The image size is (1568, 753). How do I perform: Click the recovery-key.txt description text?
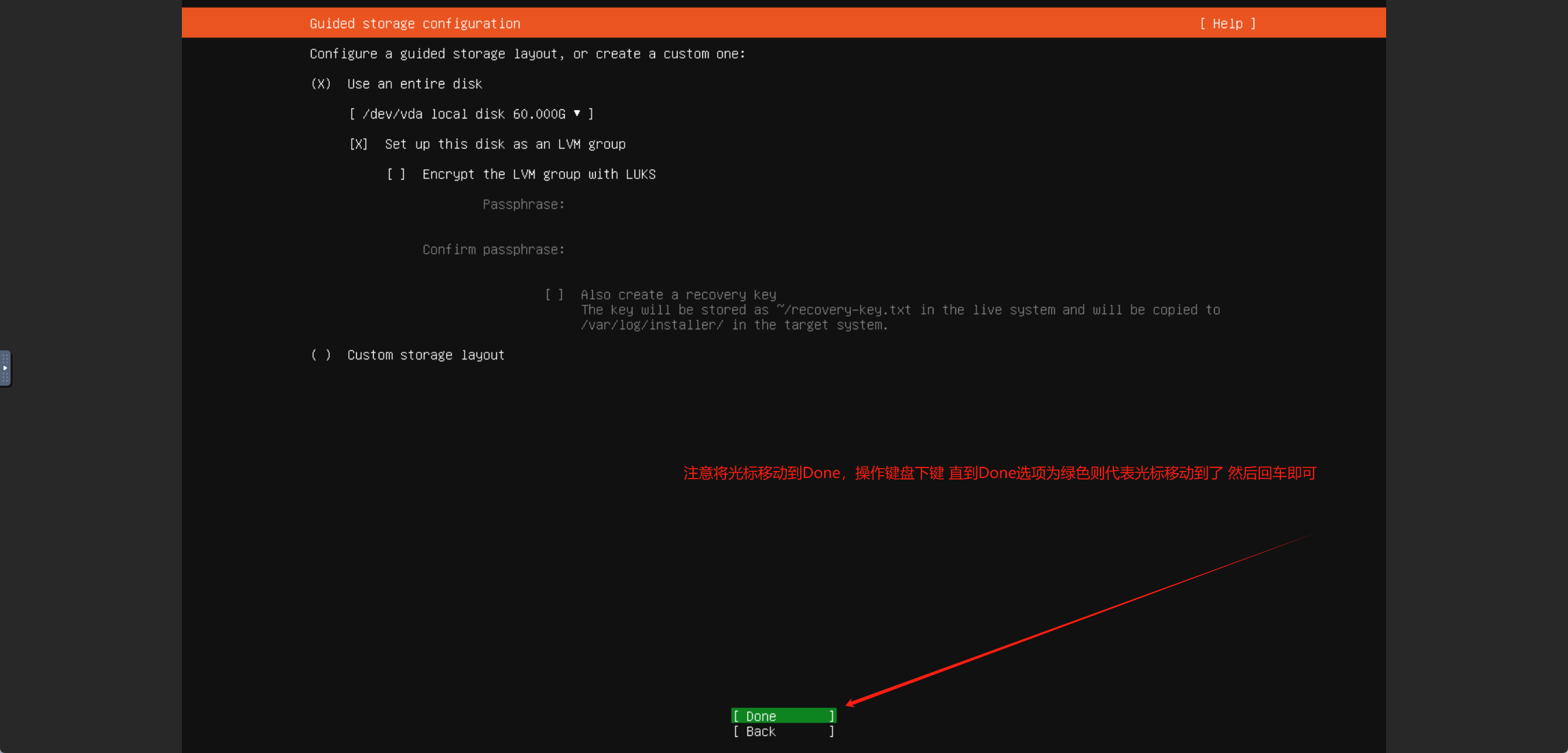click(900, 310)
